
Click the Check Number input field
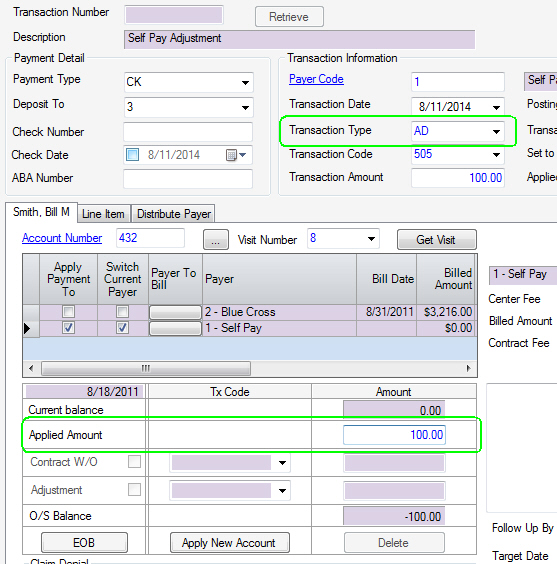click(188, 132)
